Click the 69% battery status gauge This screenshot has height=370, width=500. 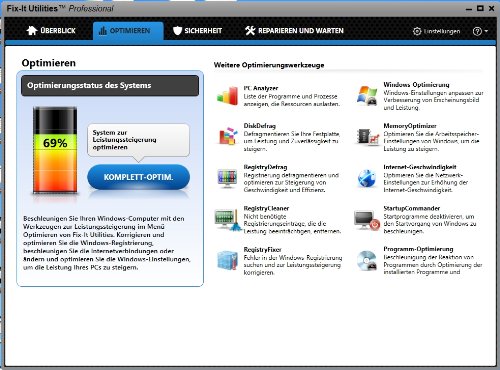point(55,150)
